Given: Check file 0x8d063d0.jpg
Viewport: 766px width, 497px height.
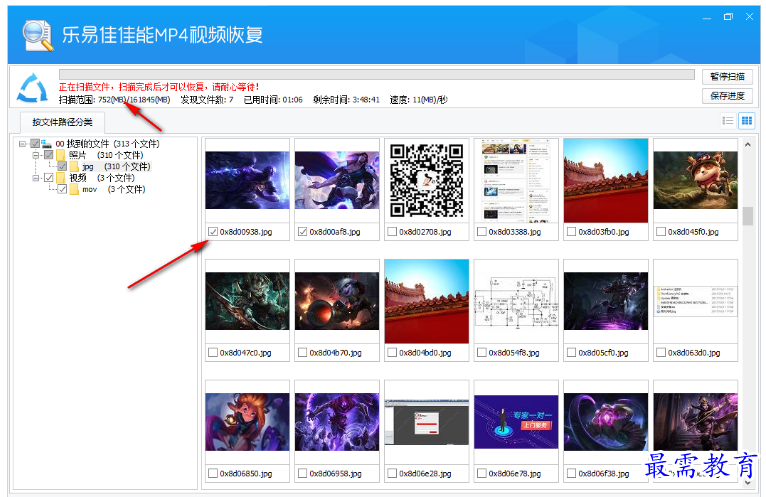Looking at the screenshot, I should click(x=661, y=352).
